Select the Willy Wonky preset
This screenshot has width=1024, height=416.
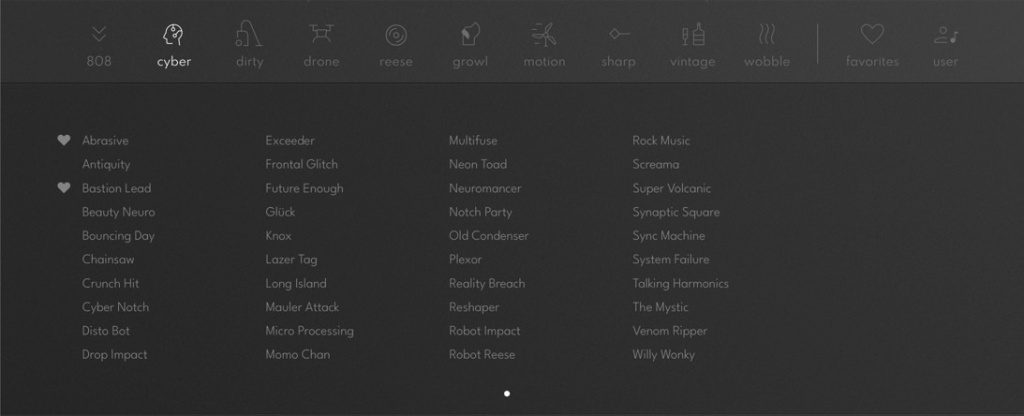click(664, 355)
